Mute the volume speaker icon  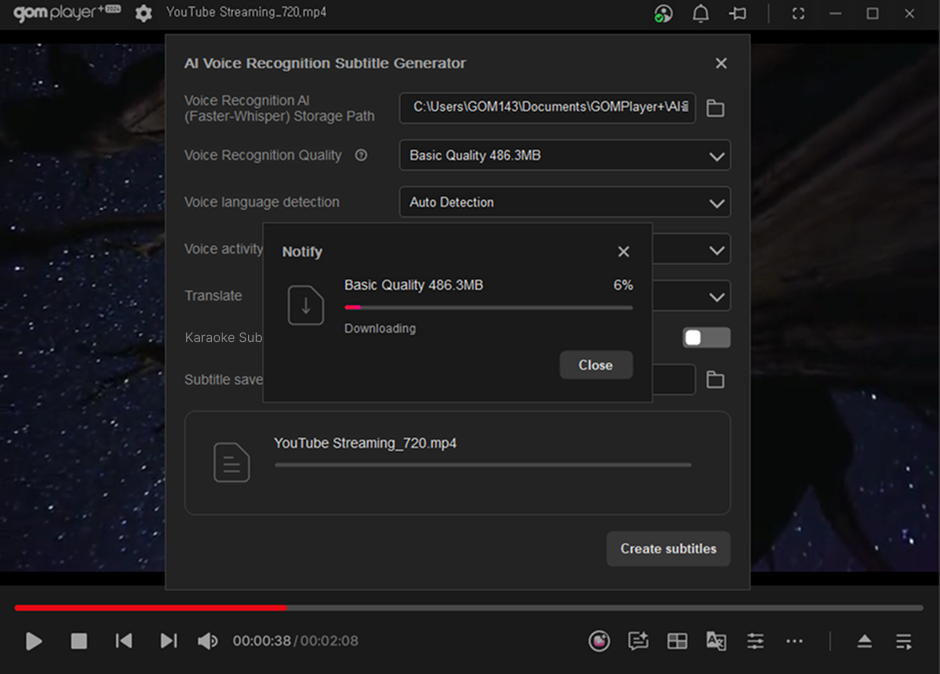click(x=207, y=641)
